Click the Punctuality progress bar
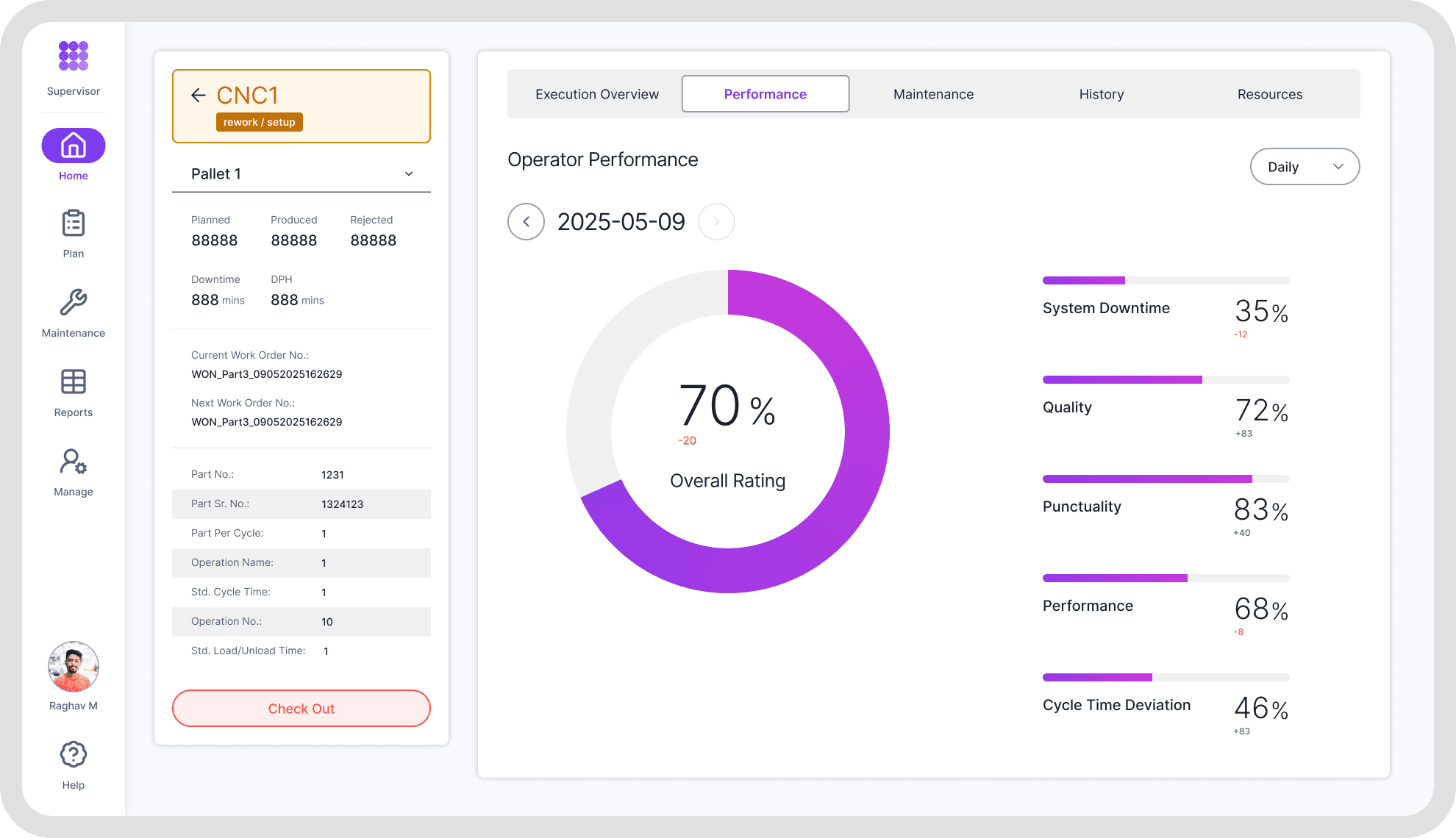This screenshot has width=1456, height=838. coord(1166,479)
